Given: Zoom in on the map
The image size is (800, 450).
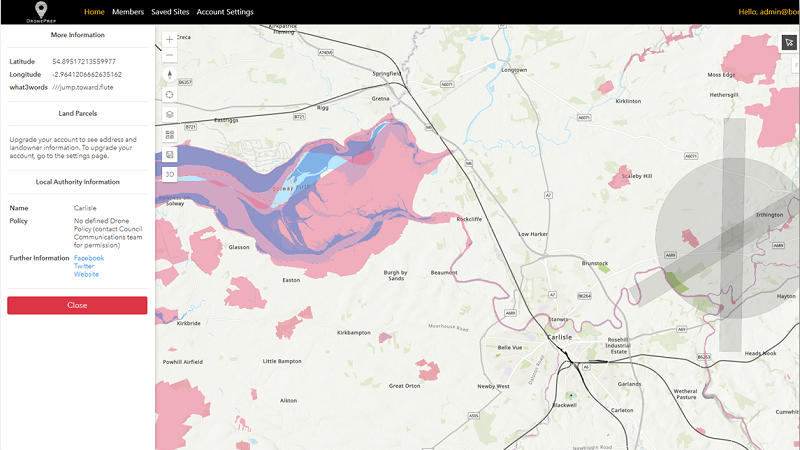Looking at the screenshot, I should 170,39.
